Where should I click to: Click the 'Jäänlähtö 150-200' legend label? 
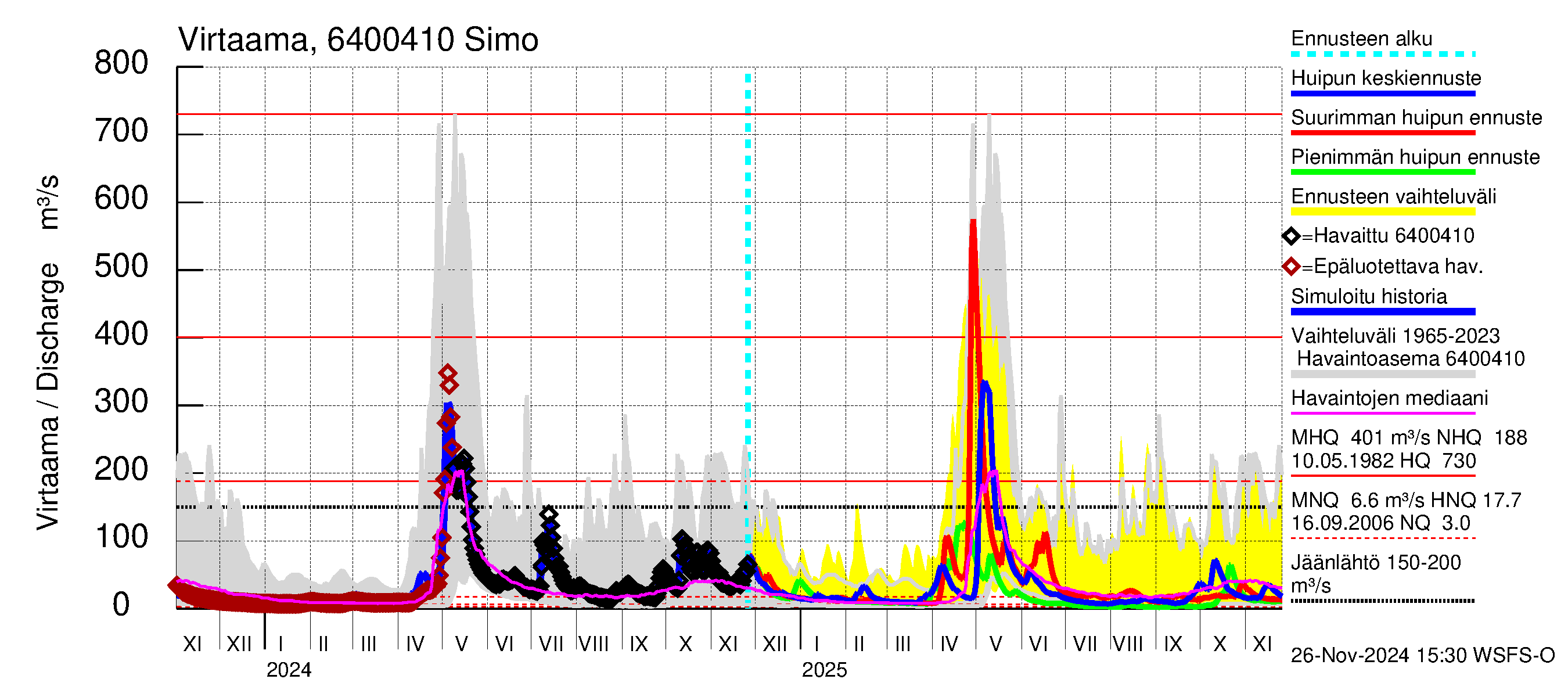(x=1376, y=562)
